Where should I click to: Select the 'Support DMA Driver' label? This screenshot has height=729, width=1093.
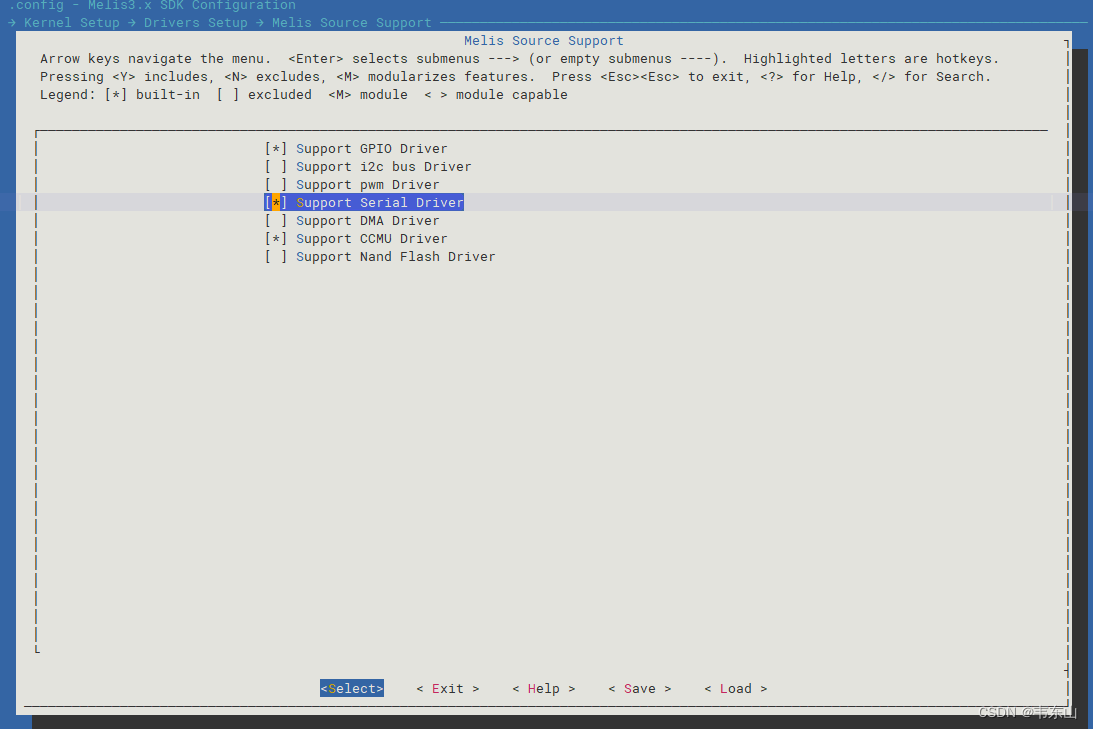(367, 221)
